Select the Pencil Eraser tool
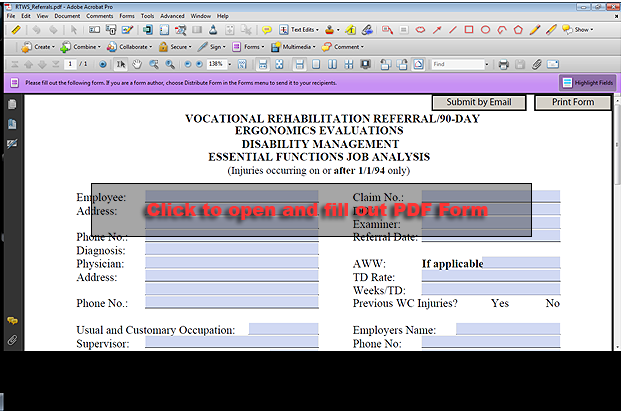This screenshot has height=413, width=623. (551, 30)
